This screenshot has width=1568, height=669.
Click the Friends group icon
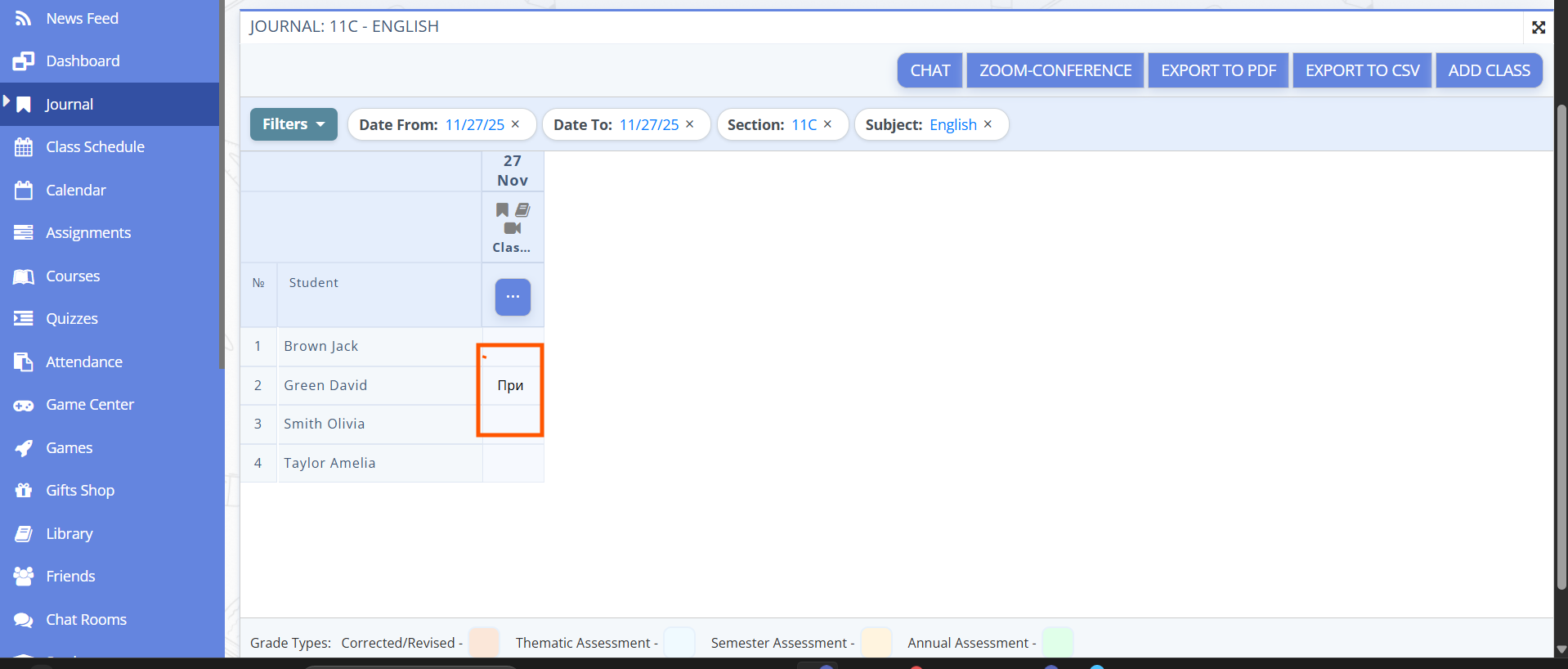click(24, 577)
